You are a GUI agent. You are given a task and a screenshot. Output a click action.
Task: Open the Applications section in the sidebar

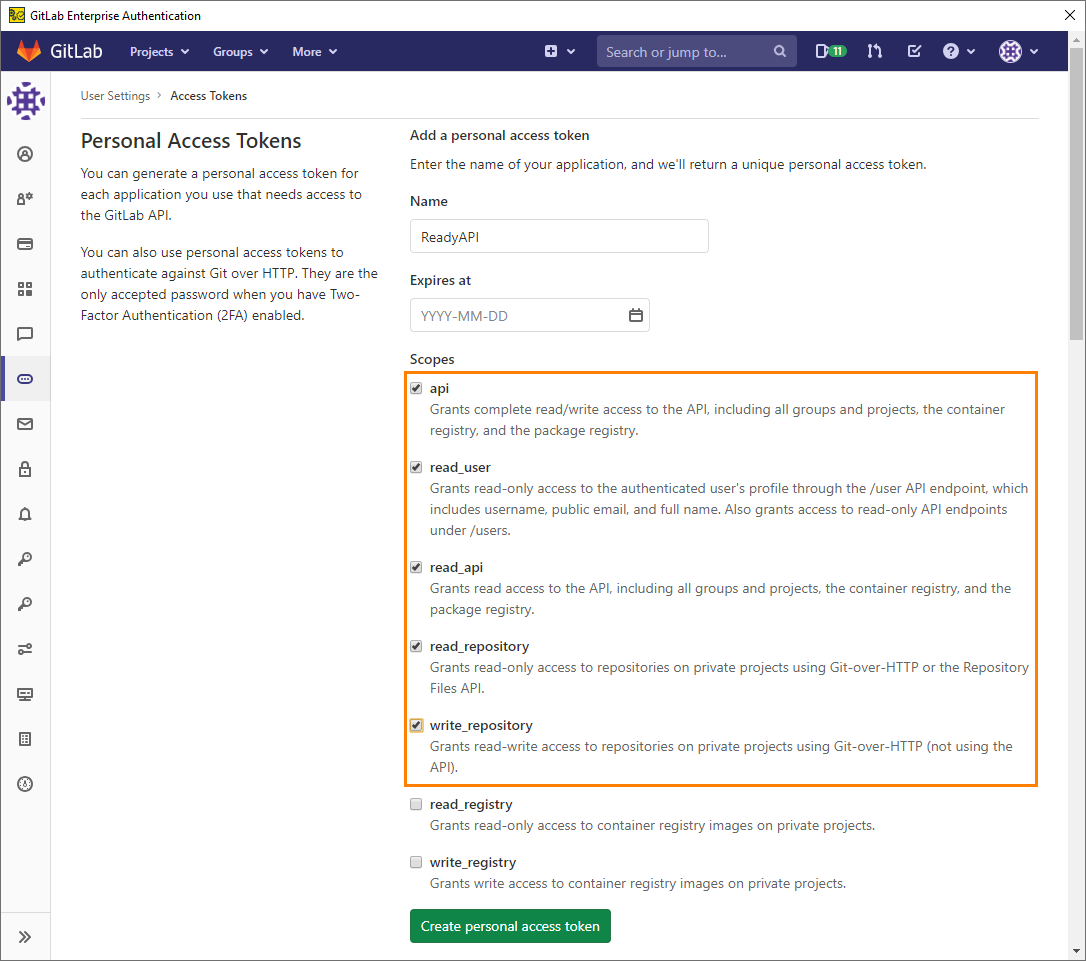point(25,289)
